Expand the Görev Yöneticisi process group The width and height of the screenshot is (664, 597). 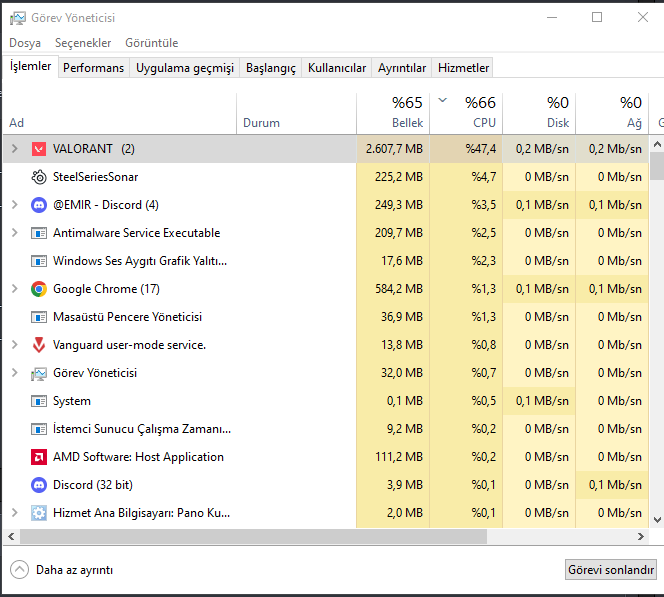tap(14, 373)
